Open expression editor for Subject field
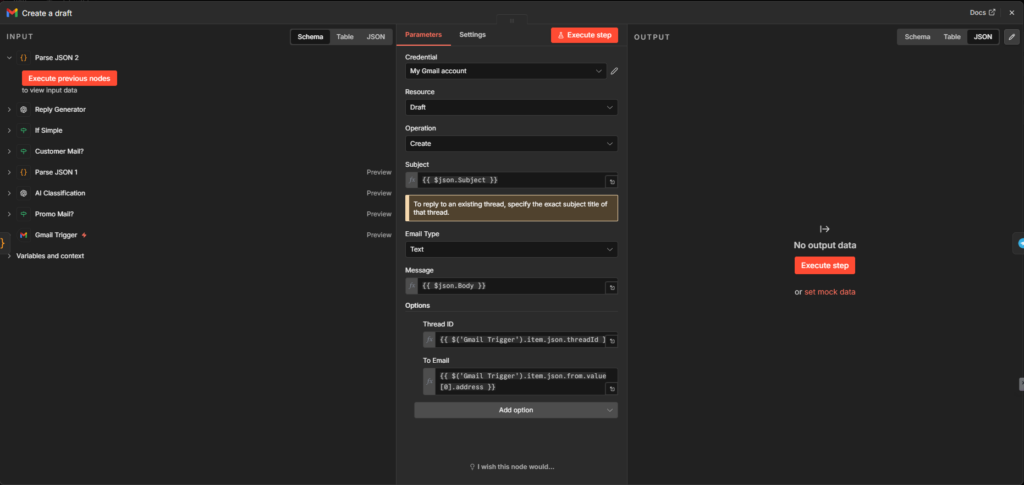 pyautogui.click(x=611, y=182)
